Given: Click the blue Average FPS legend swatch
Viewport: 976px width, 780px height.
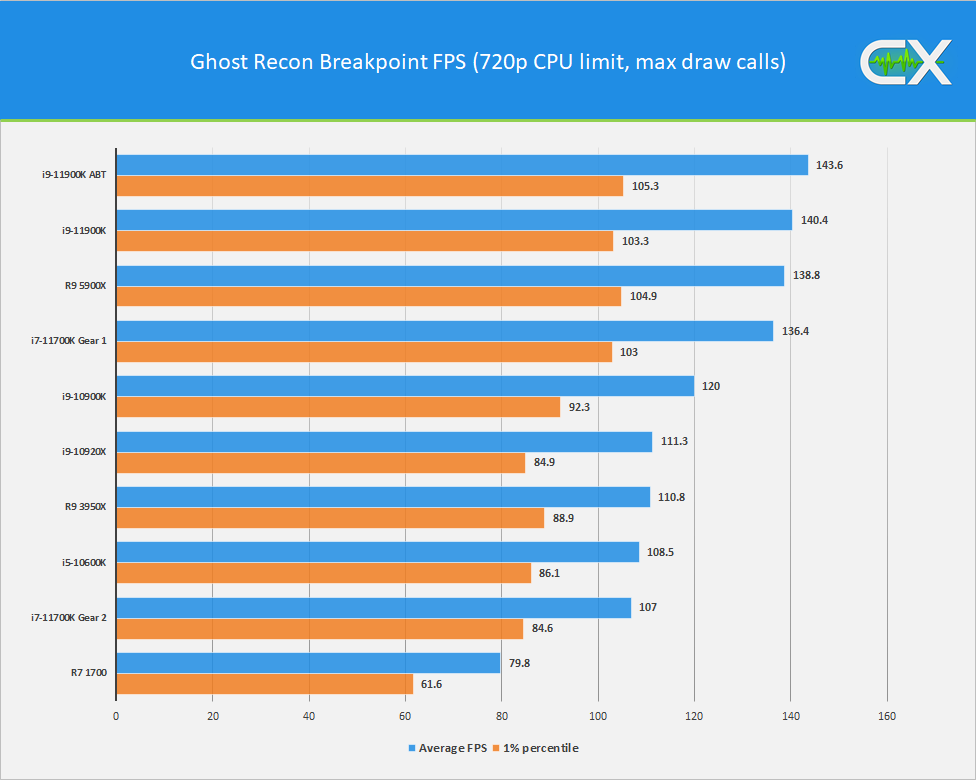Looking at the screenshot, I should pos(411,748).
